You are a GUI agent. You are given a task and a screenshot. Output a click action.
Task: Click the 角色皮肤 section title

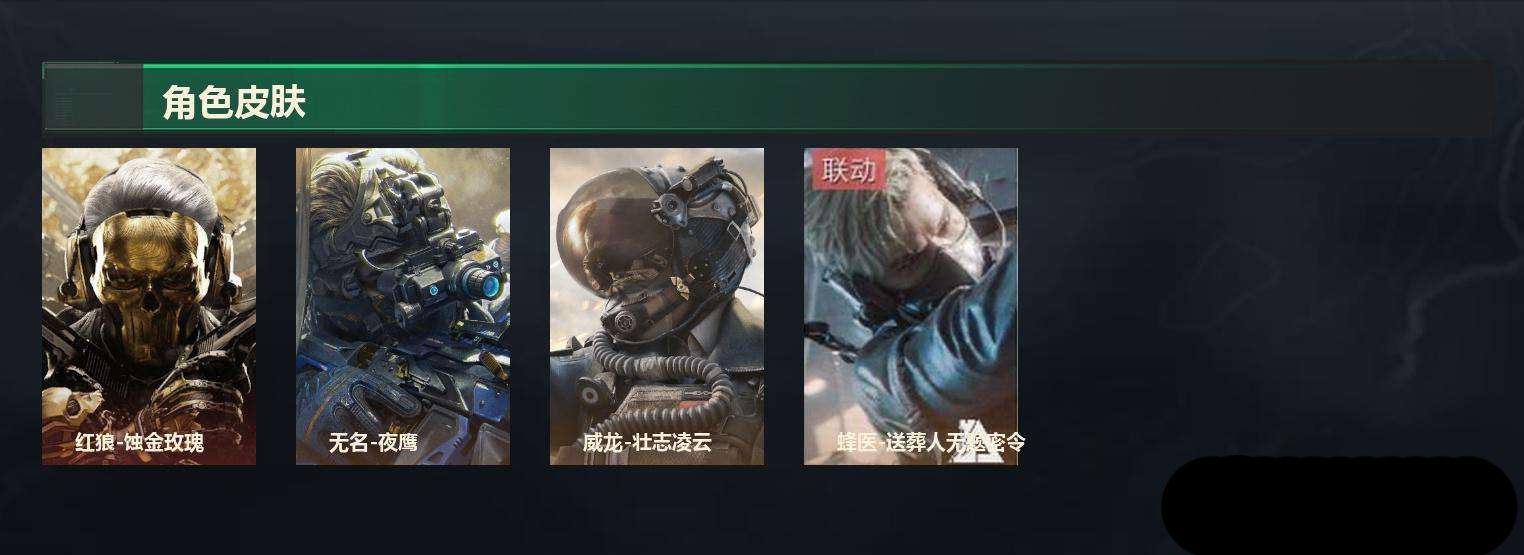click(234, 102)
